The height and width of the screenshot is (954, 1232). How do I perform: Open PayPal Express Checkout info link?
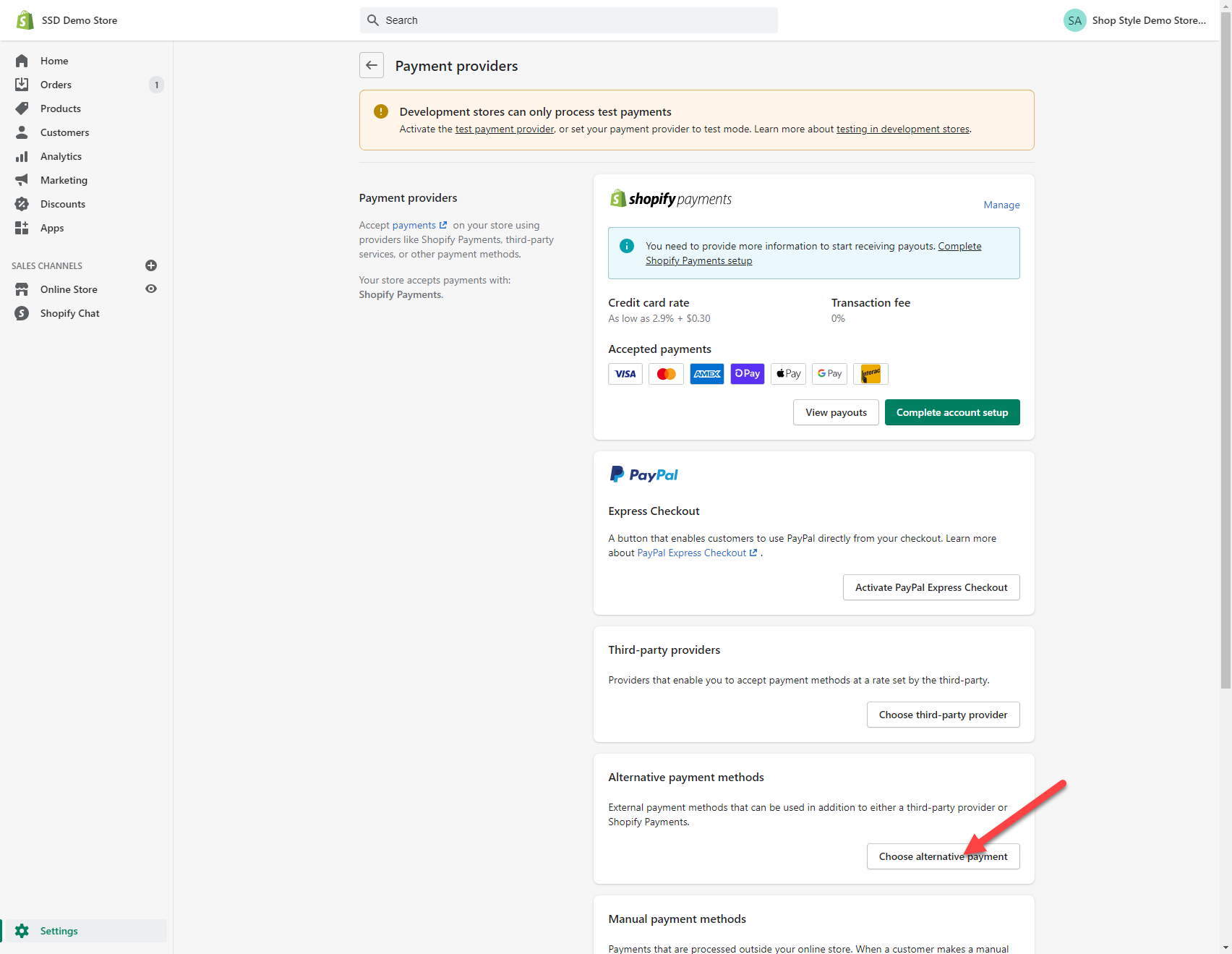click(697, 553)
